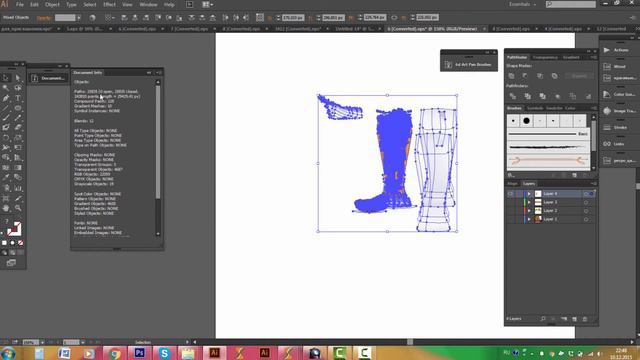Select the Type tool
The height and width of the screenshot is (360, 640).
[x=18, y=98]
